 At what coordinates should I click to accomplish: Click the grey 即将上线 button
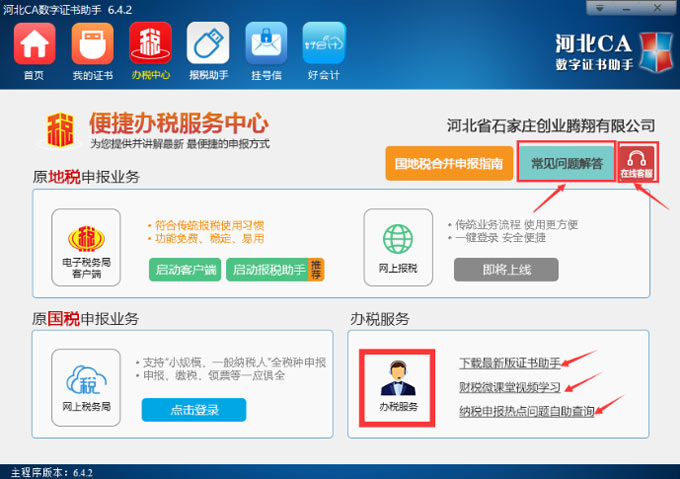[506, 270]
